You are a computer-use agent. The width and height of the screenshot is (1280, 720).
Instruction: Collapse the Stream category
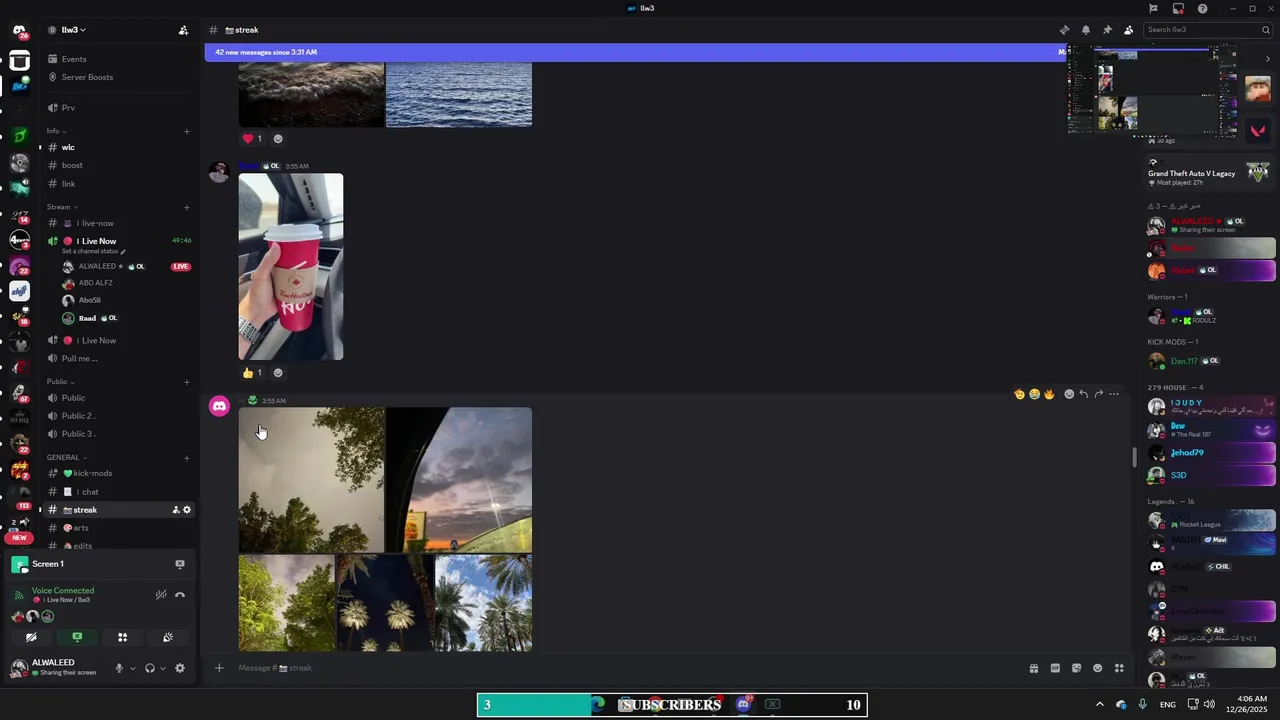pos(61,207)
